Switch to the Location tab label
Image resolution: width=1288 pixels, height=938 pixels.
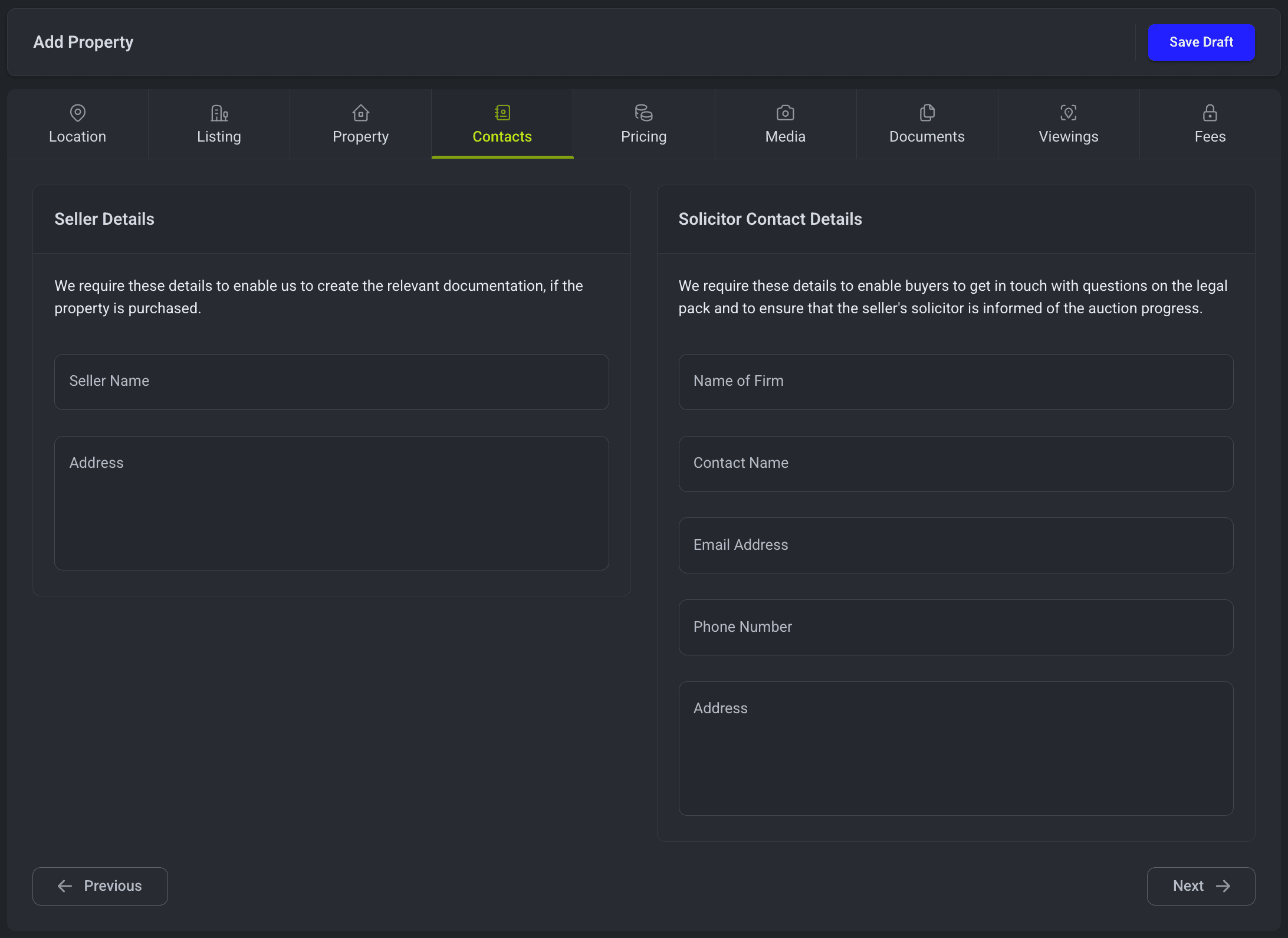pyautogui.click(x=77, y=136)
